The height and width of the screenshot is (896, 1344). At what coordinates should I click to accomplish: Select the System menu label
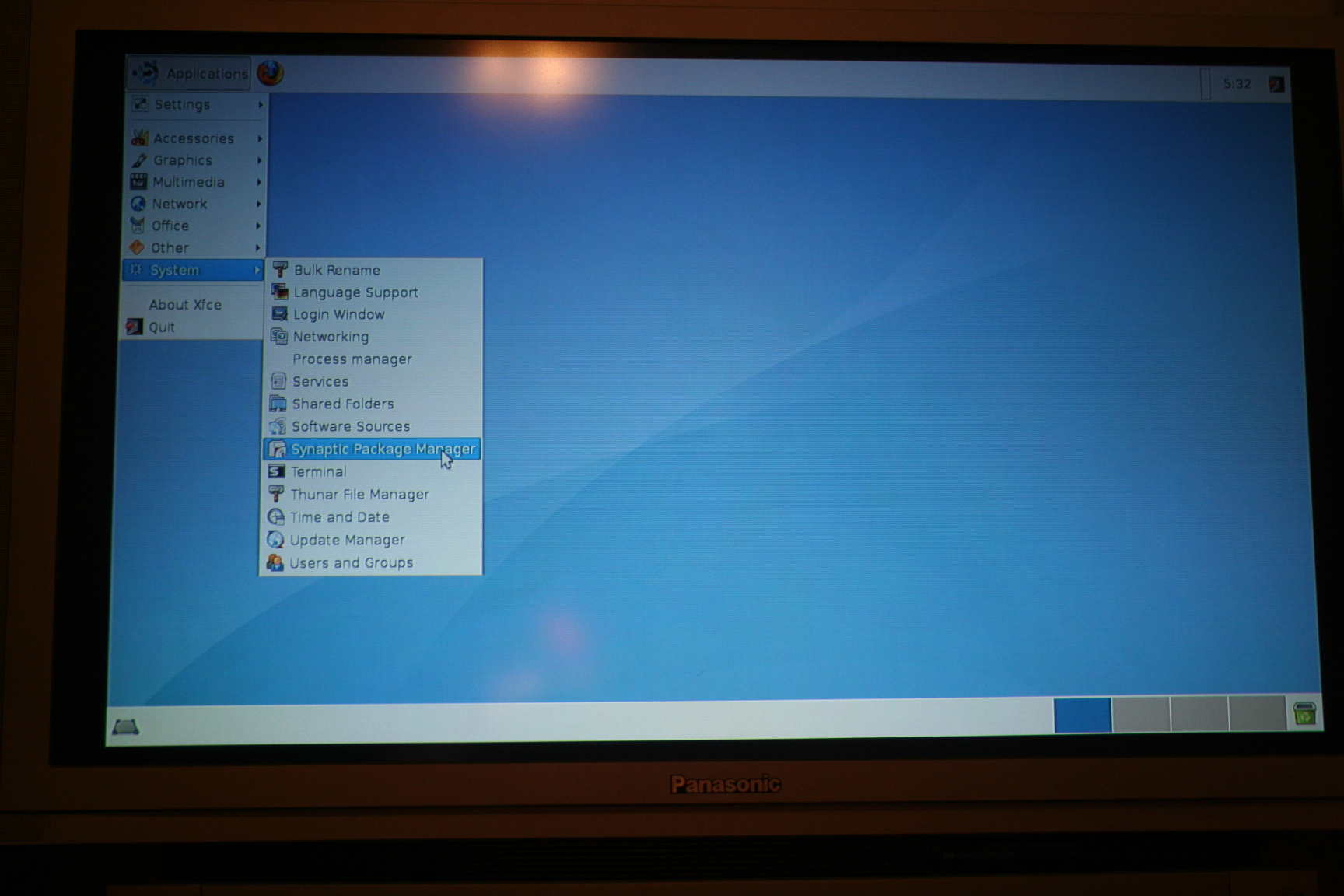174,270
